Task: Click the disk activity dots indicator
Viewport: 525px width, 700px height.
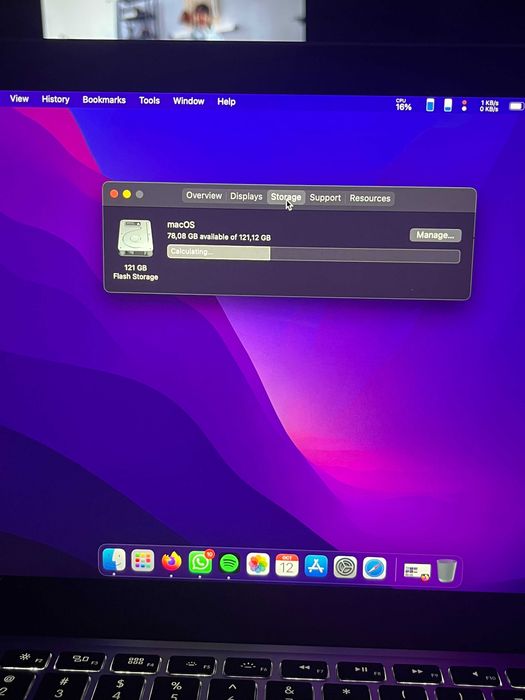Action: (464, 105)
